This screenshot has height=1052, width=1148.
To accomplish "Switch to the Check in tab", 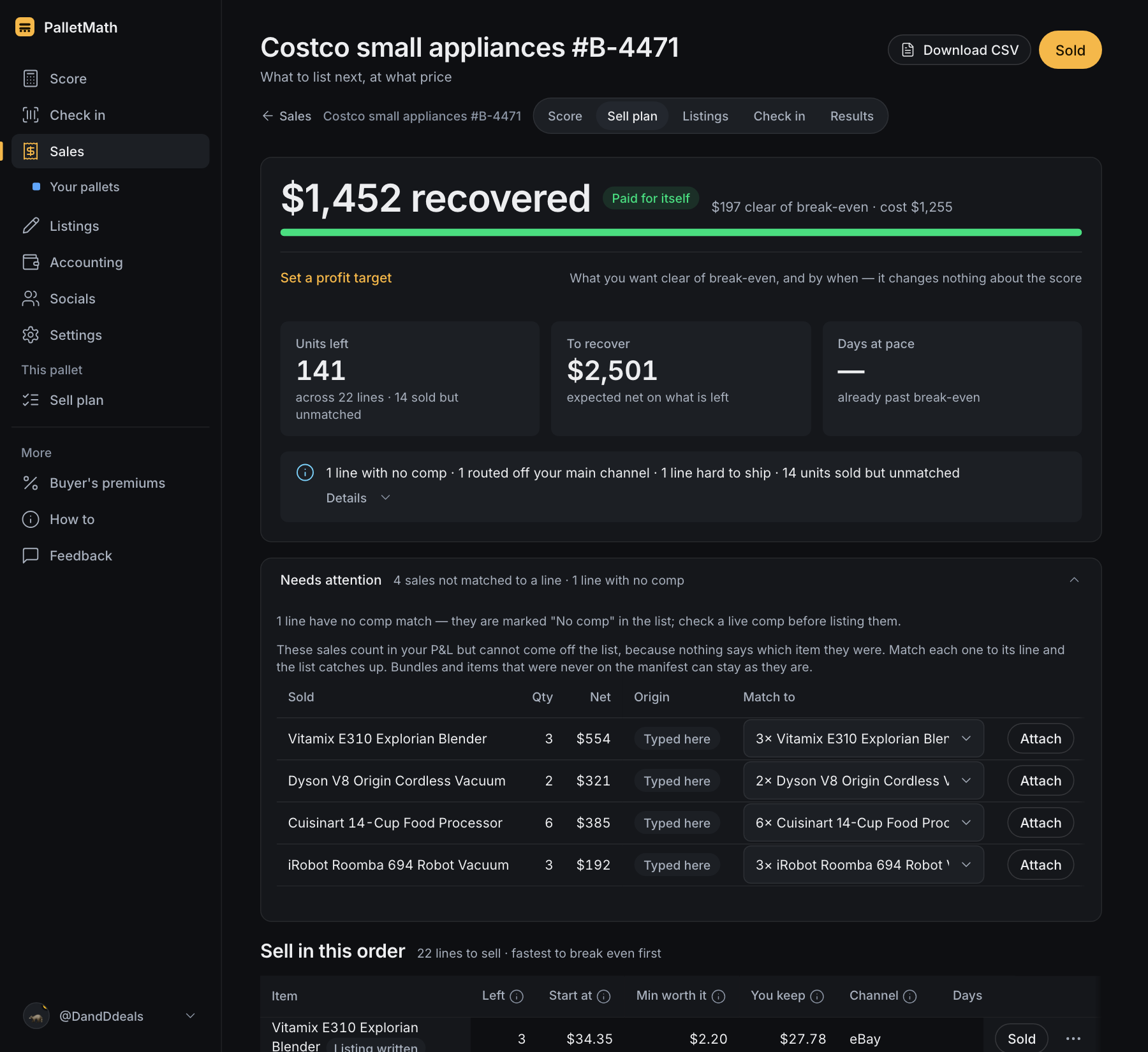I will tap(779, 116).
